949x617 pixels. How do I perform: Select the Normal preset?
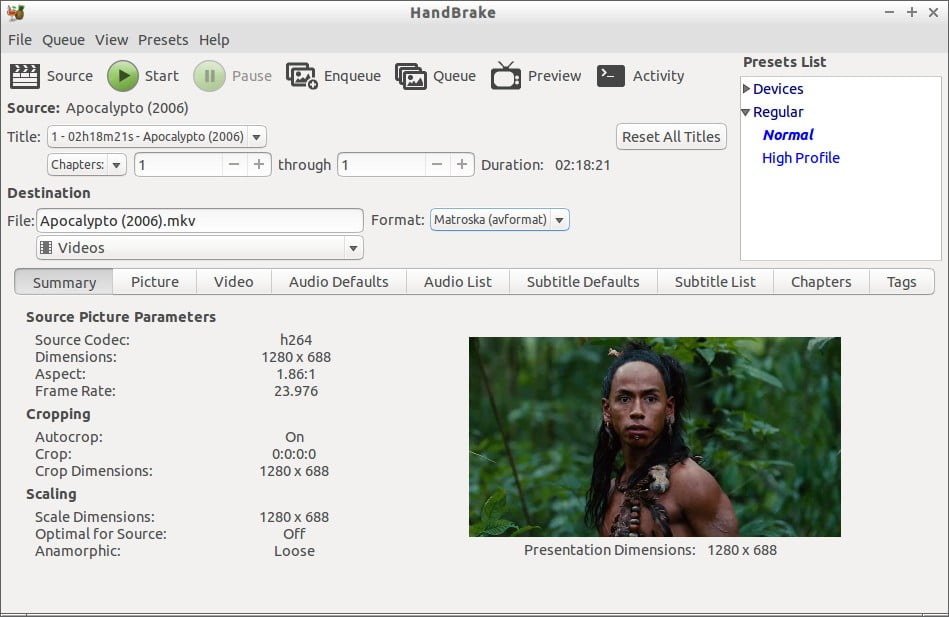click(788, 134)
